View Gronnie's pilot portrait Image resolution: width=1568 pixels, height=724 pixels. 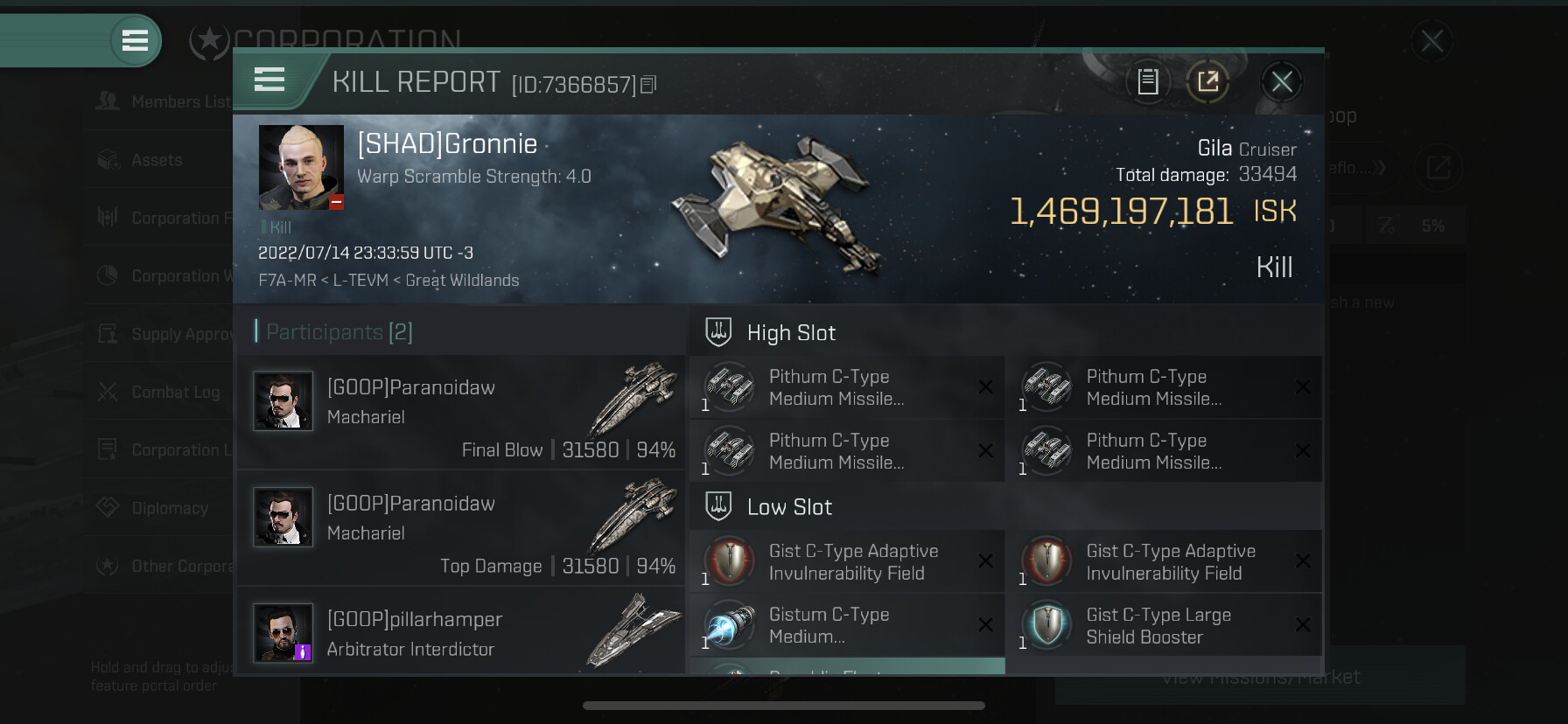[301, 167]
